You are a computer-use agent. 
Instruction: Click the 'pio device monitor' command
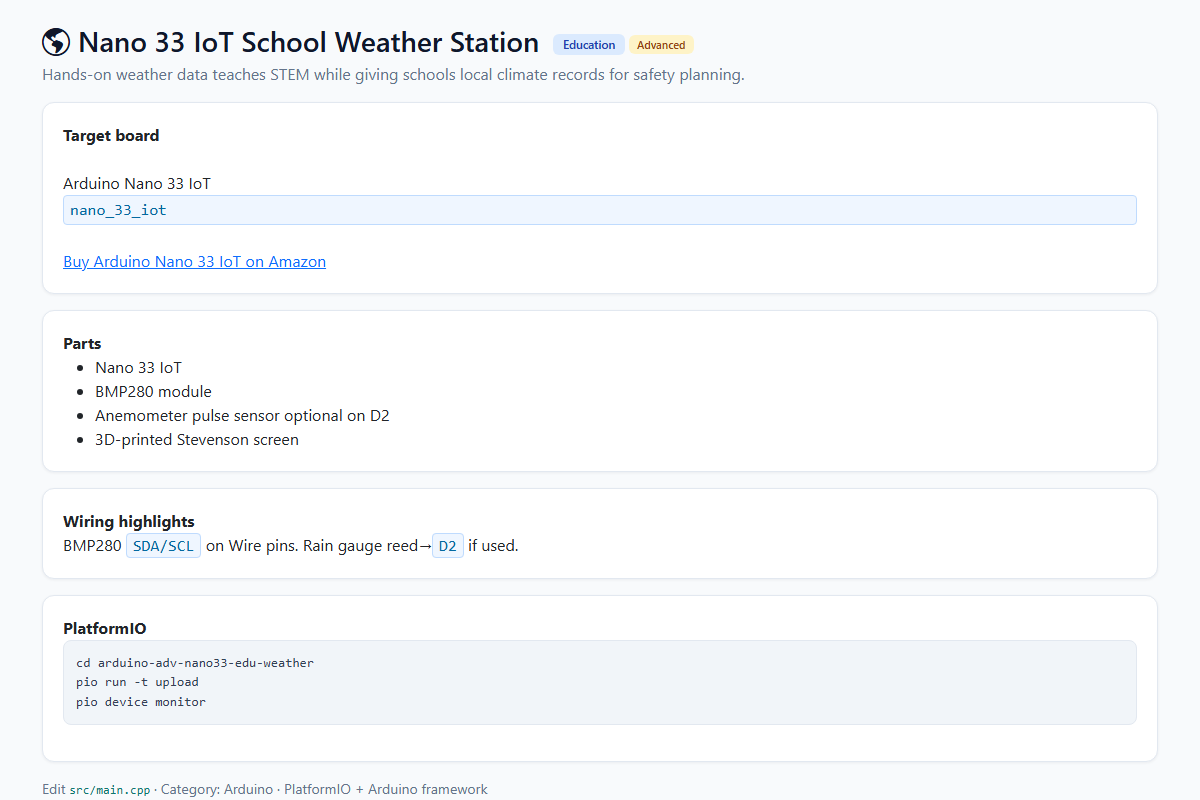pos(141,702)
